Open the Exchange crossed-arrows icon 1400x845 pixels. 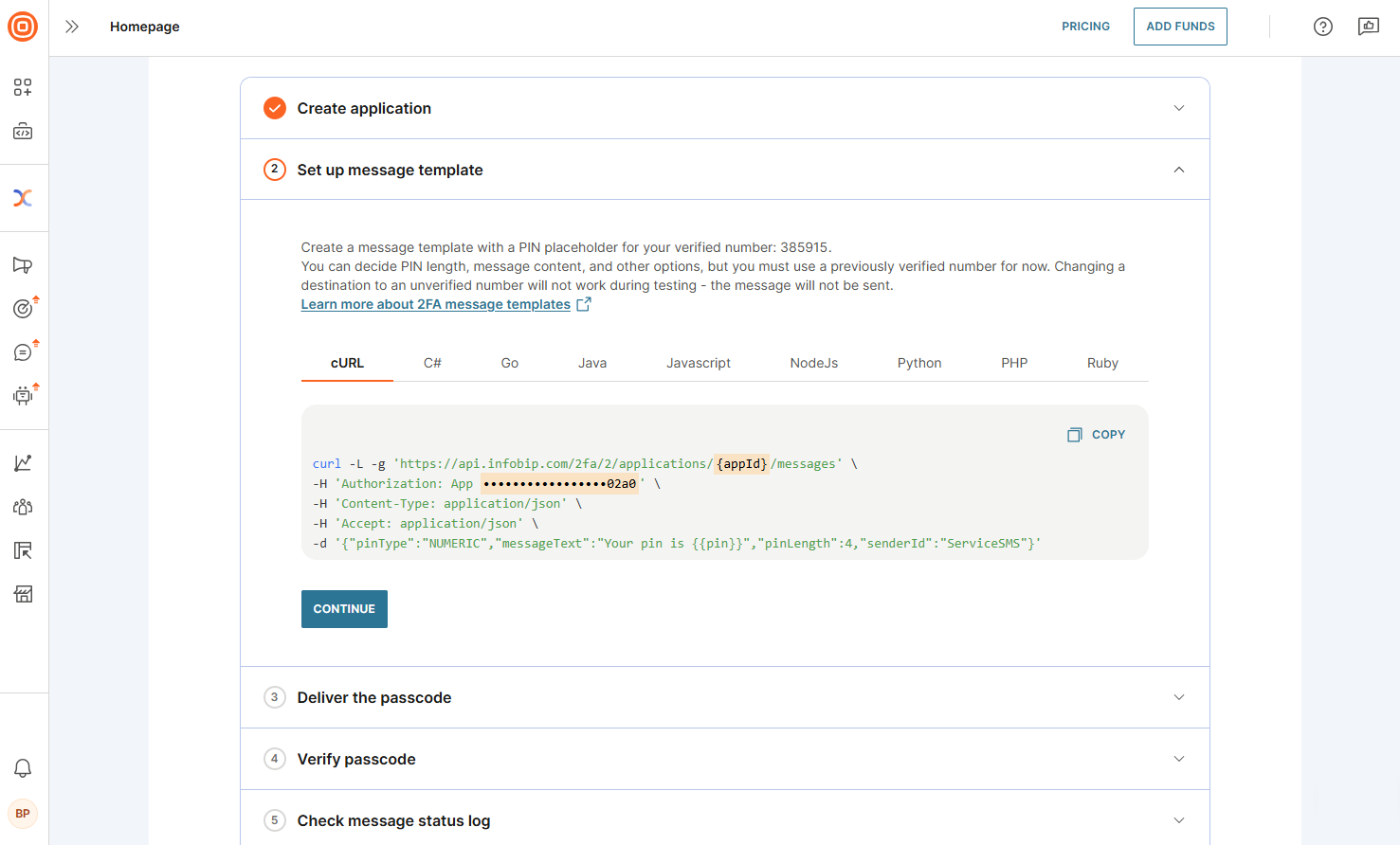point(23,198)
